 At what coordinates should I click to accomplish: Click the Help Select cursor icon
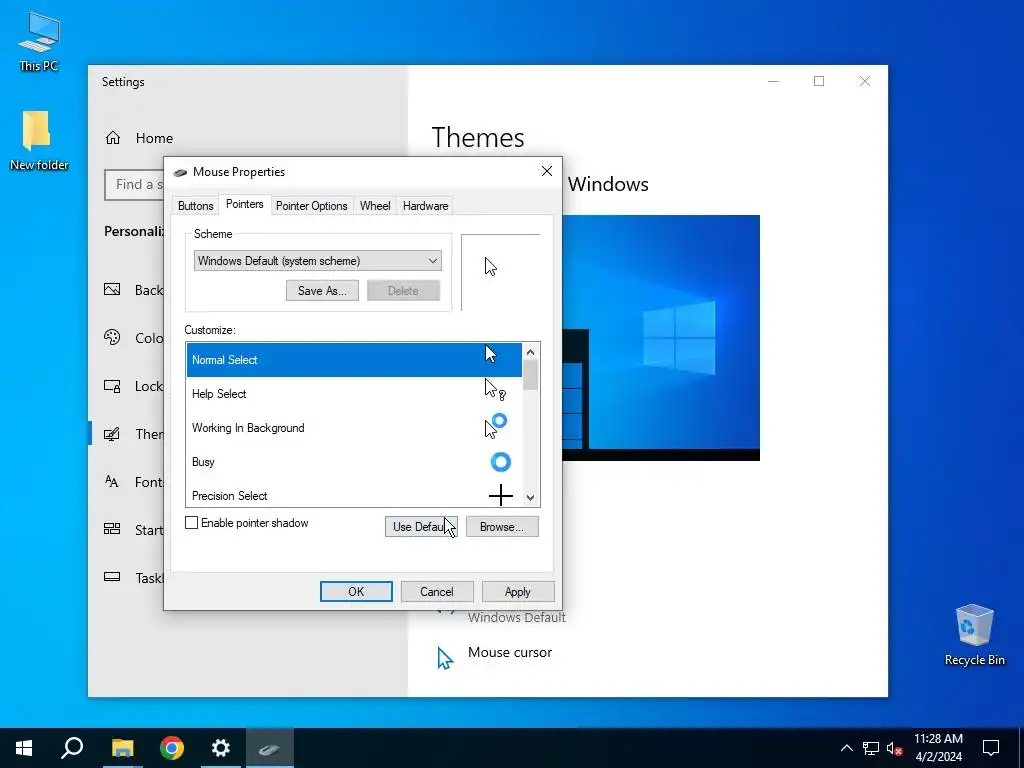pyautogui.click(x=494, y=389)
